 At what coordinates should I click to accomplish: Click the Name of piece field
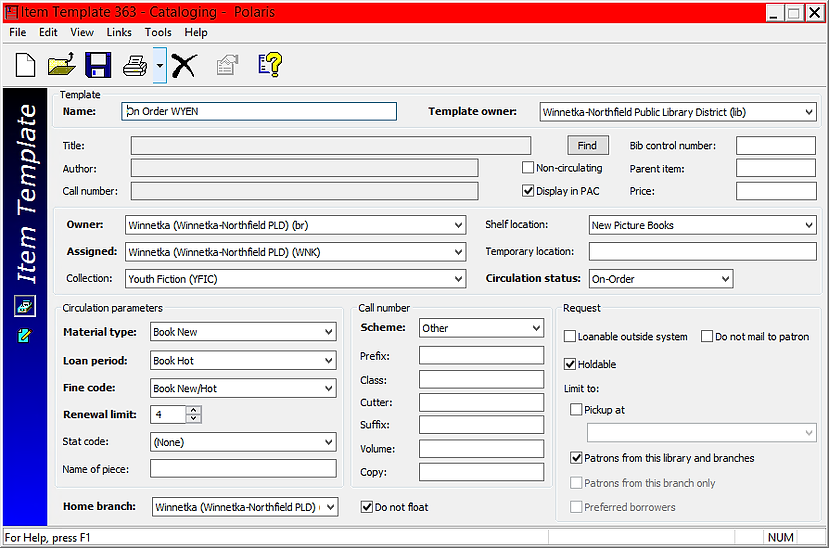click(243, 469)
